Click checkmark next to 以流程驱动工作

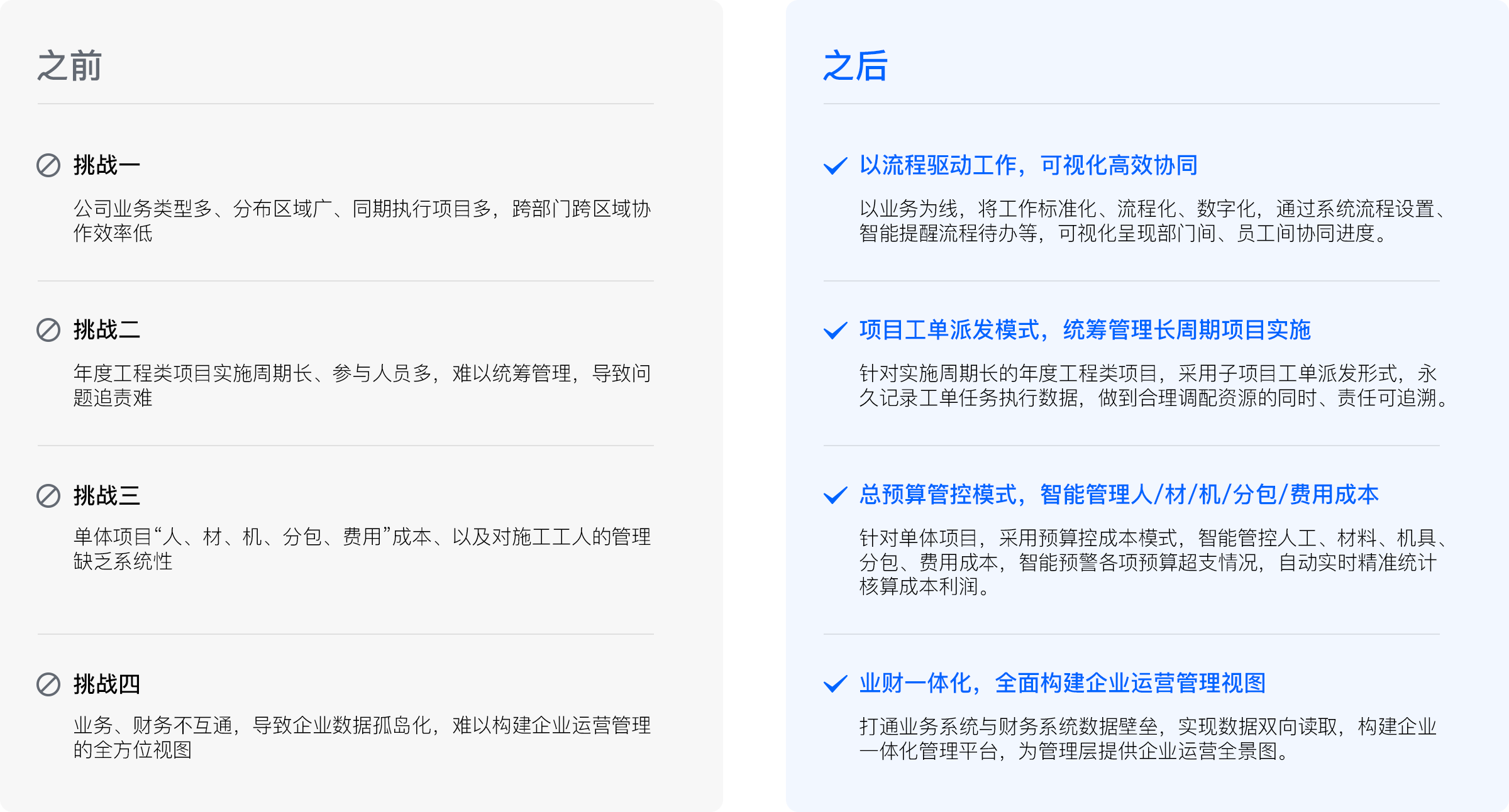pyautogui.click(x=835, y=166)
